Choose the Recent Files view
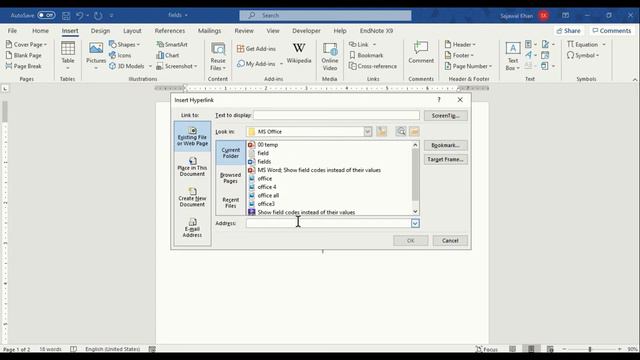Image resolution: width=640 pixels, height=360 pixels. pyautogui.click(x=231, y=202)
